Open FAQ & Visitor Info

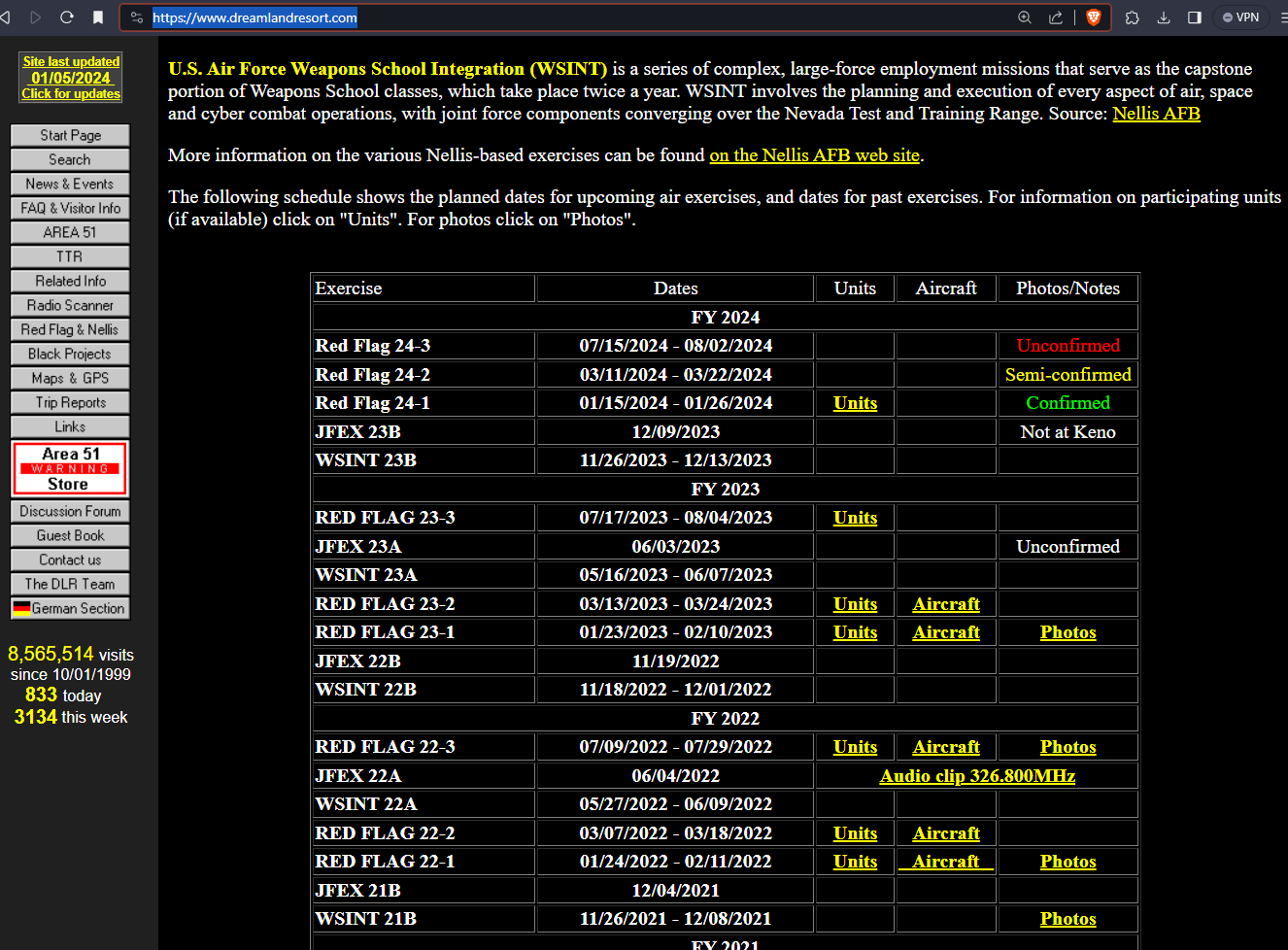click(70, 208)
